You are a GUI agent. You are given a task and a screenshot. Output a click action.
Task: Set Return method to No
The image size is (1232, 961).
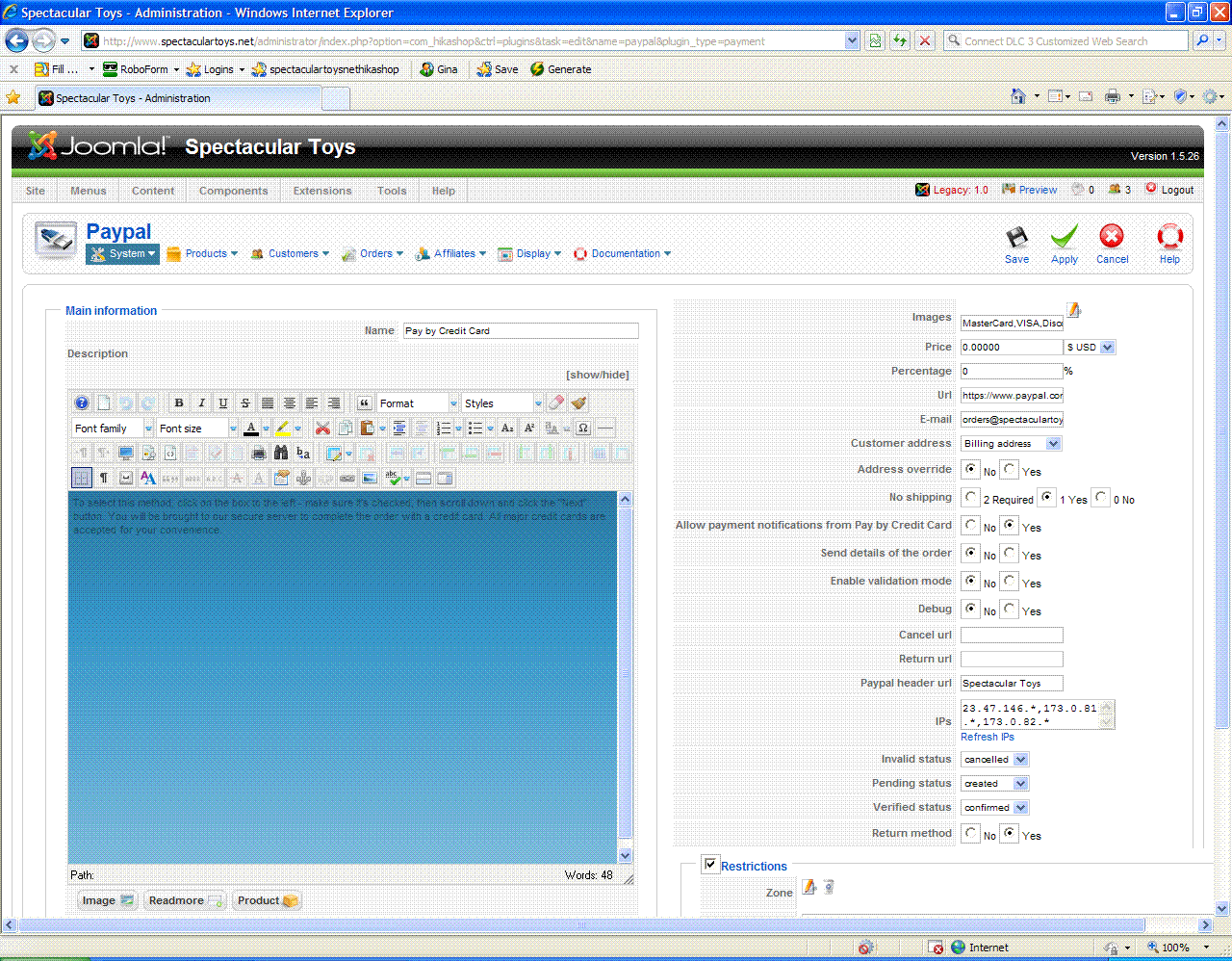click(x=971, y=833)
